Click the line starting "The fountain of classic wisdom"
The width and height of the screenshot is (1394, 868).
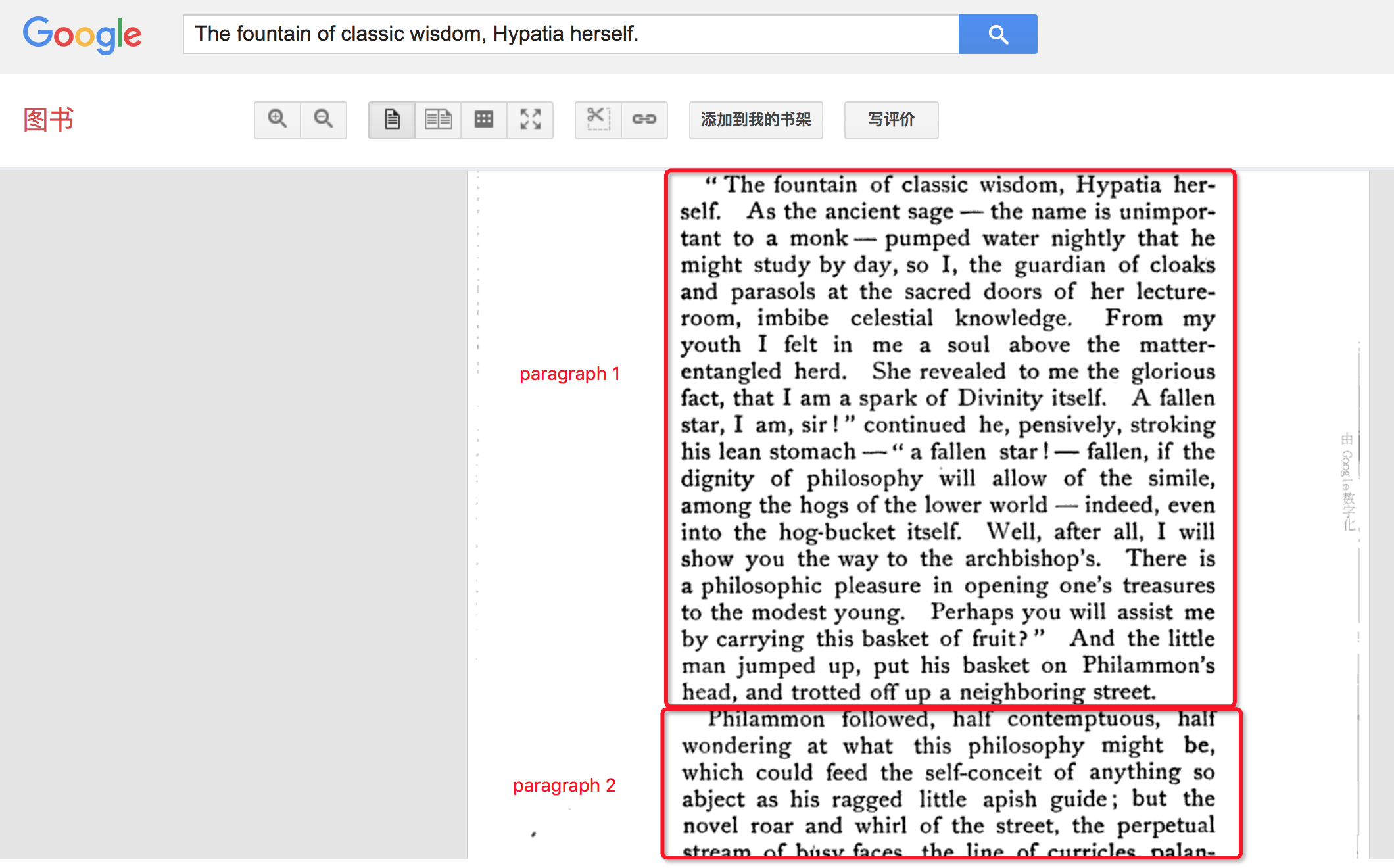[959, 185]
